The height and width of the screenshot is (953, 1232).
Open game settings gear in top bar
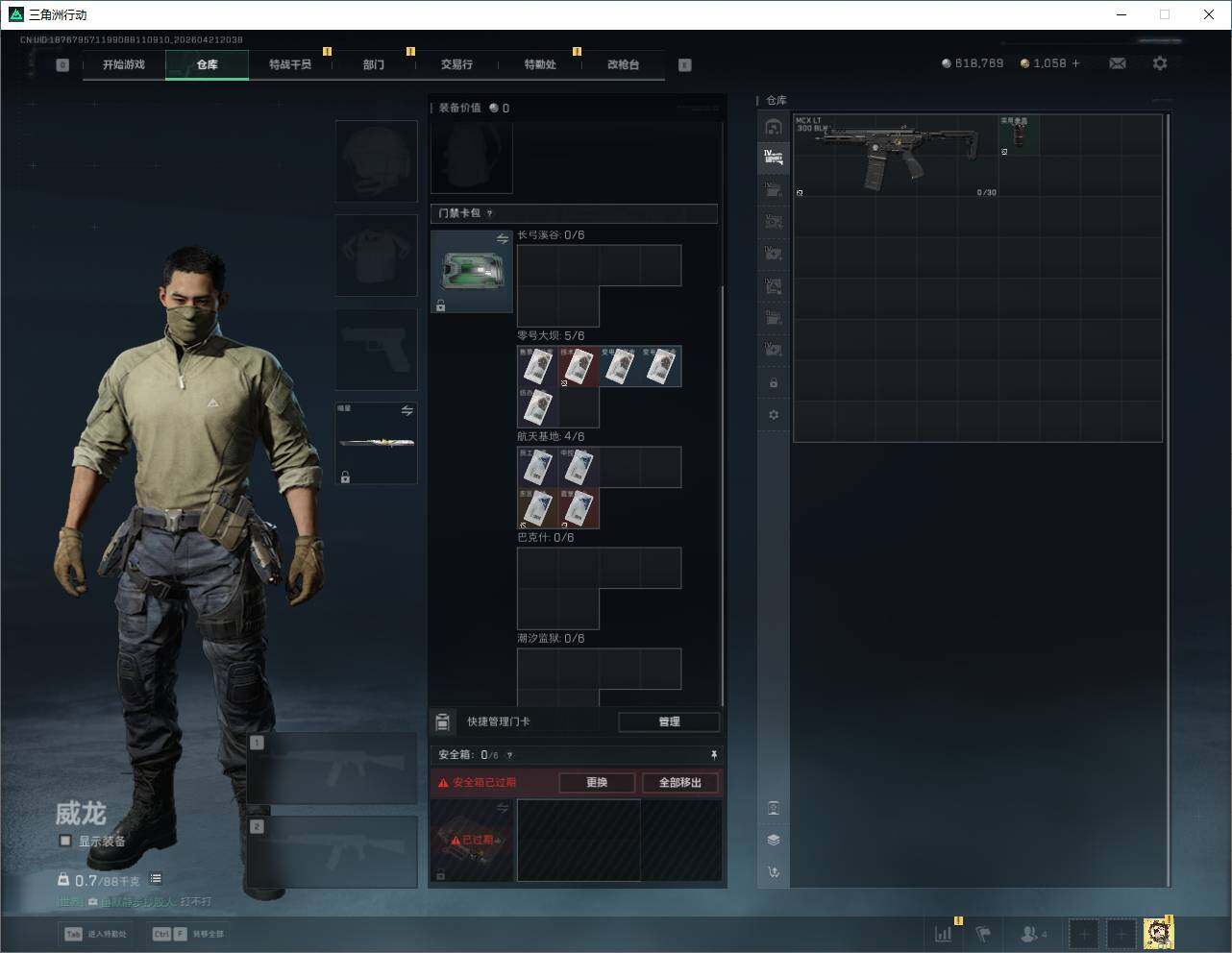1160,63
